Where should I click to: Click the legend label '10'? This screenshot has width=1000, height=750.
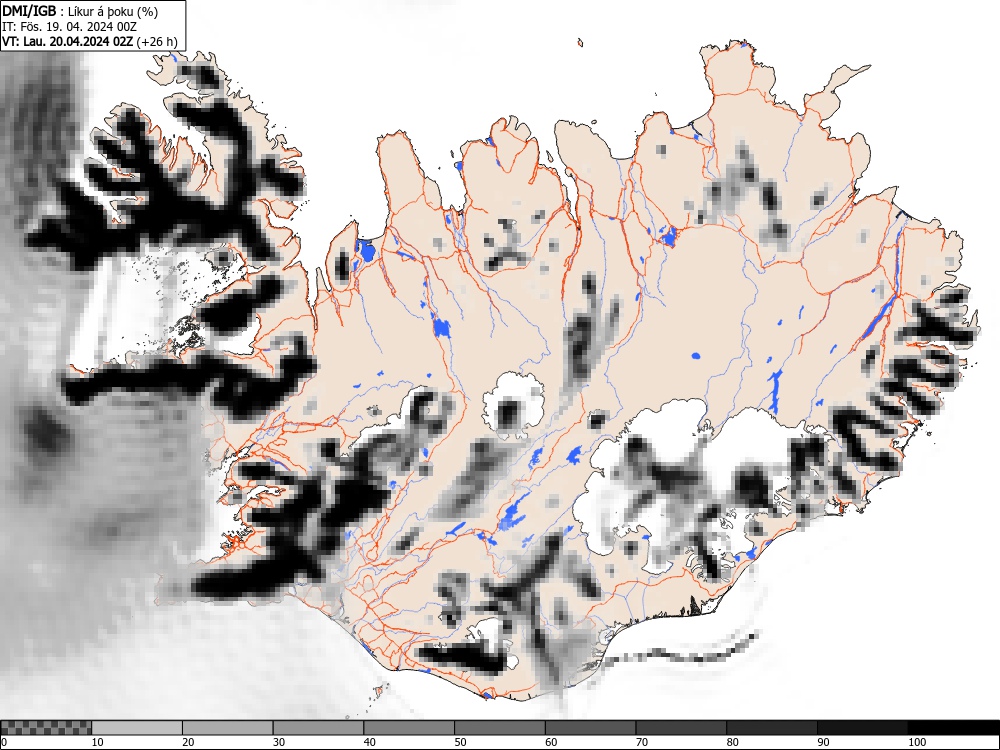(x=98, y=742)
